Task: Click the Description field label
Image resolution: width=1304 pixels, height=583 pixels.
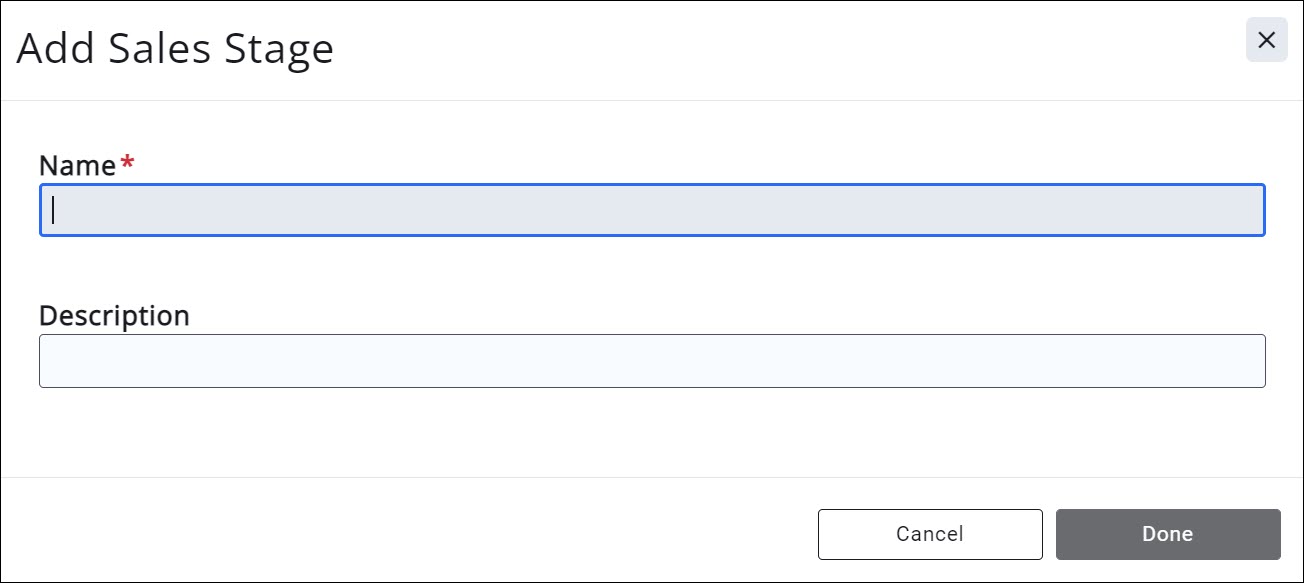Action: [x=114, y=316]
